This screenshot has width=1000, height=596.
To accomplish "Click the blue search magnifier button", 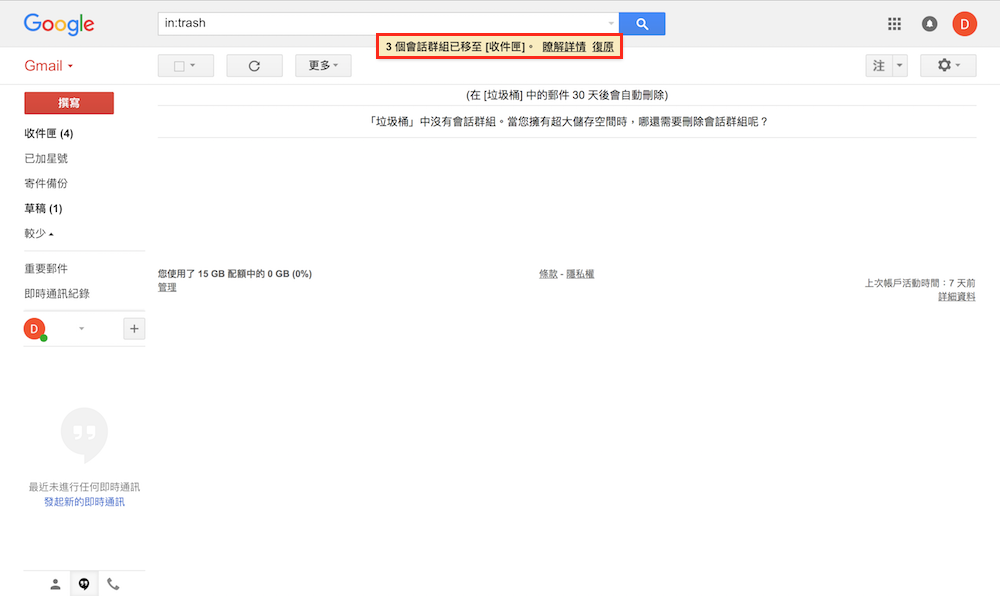I will pyautogui.click(x=642, y=23).
